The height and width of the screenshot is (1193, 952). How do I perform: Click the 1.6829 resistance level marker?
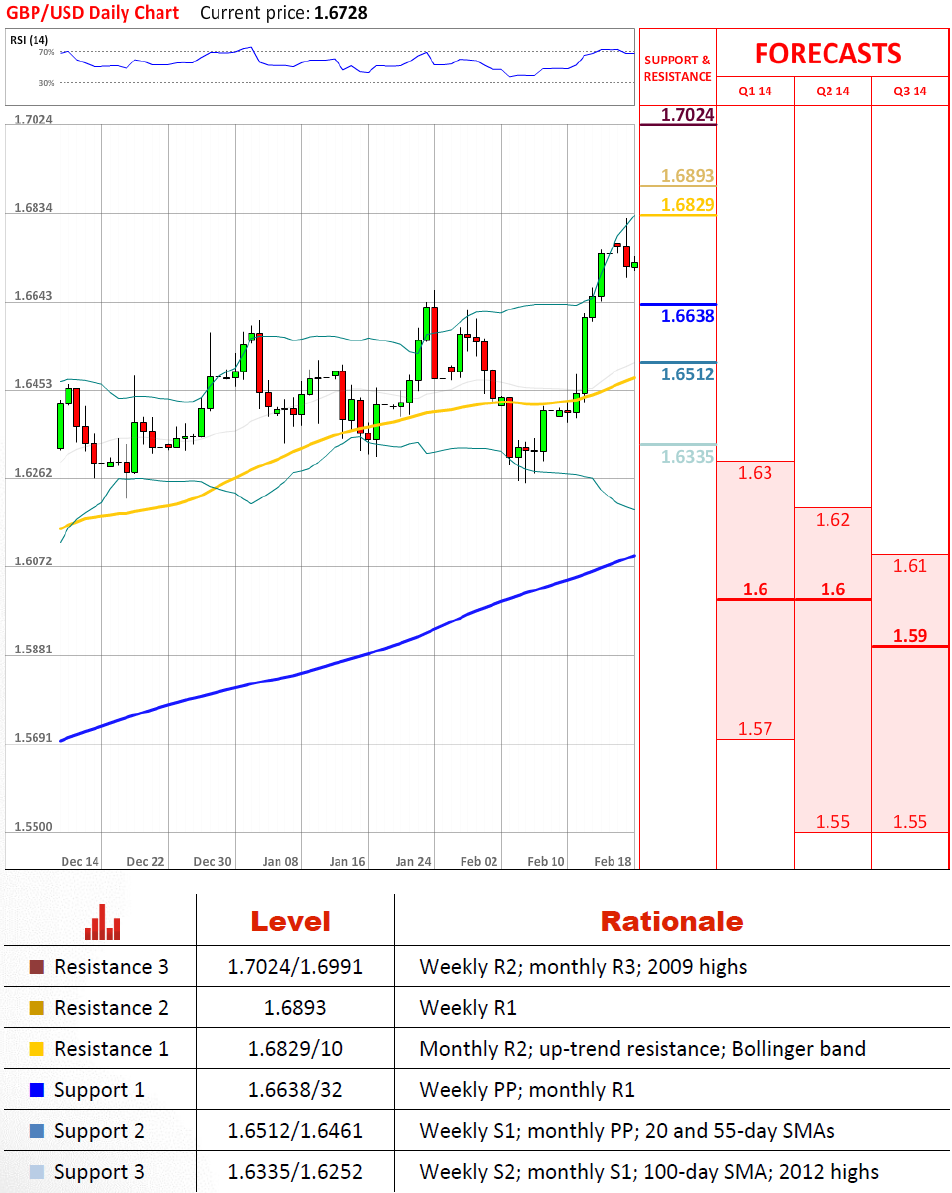[687, 205]
